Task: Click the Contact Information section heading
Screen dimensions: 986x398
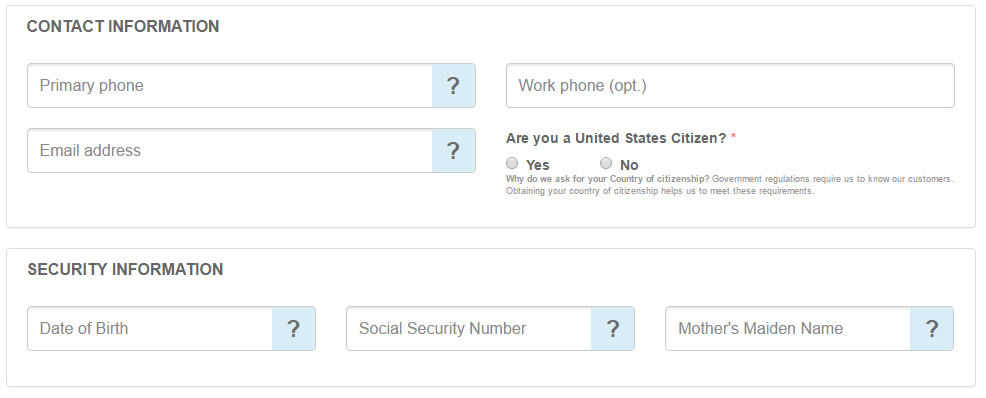Action: [123, 26]
